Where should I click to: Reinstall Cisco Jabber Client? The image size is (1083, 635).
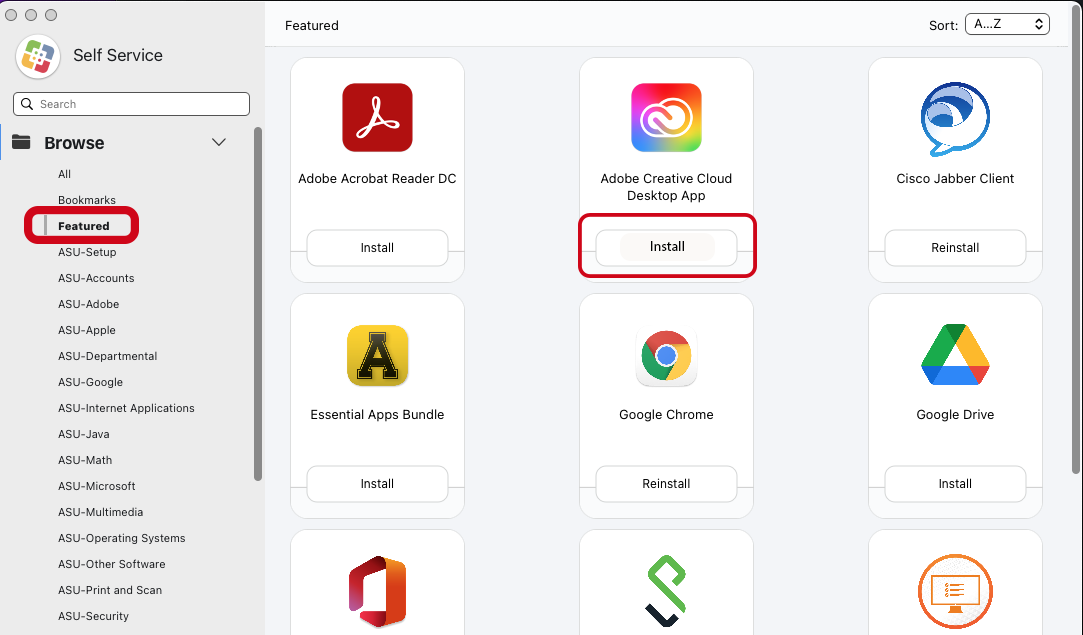click(x=955, y=247)
